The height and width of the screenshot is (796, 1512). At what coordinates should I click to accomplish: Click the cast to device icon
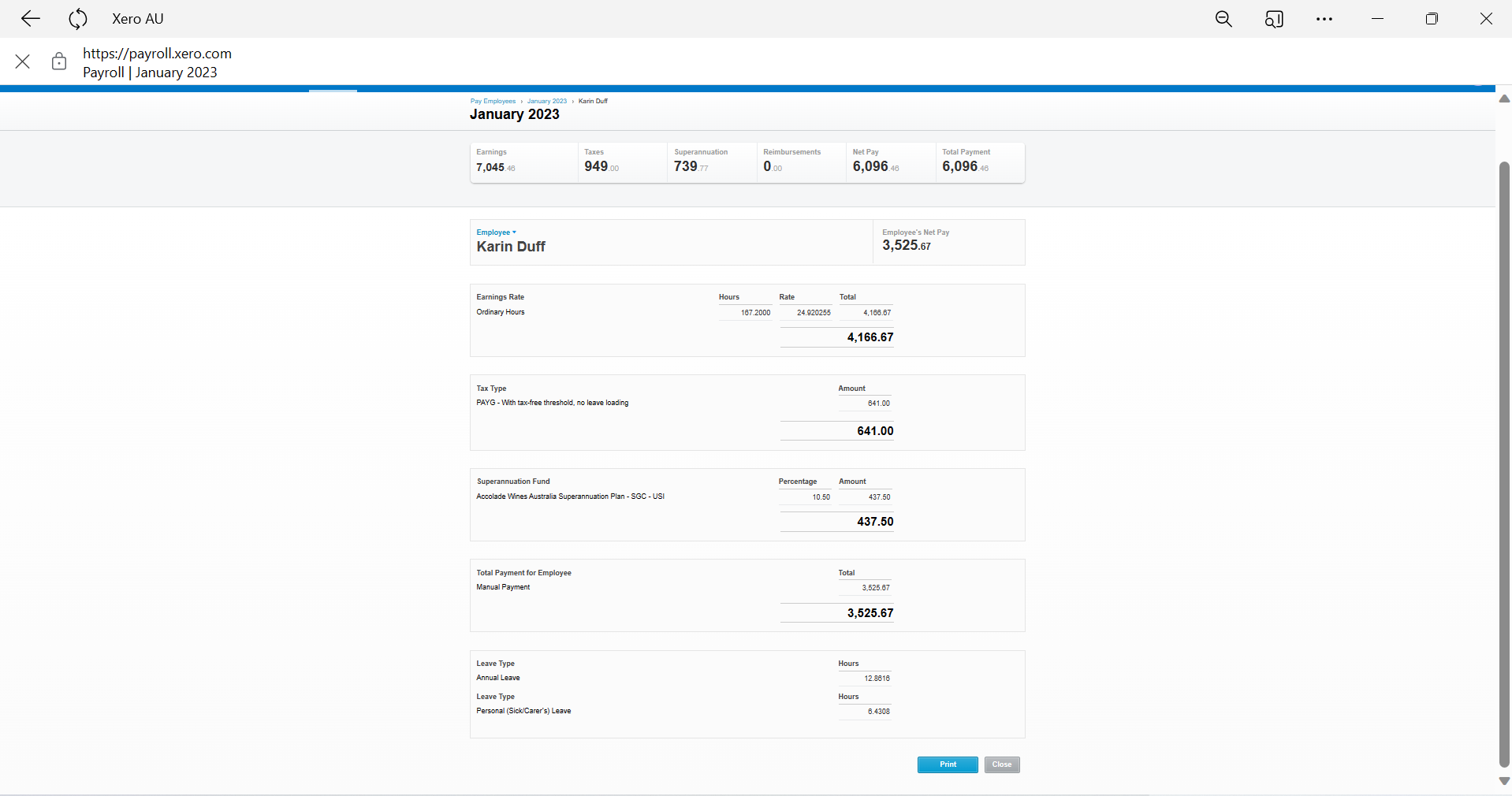point(1274,19)
